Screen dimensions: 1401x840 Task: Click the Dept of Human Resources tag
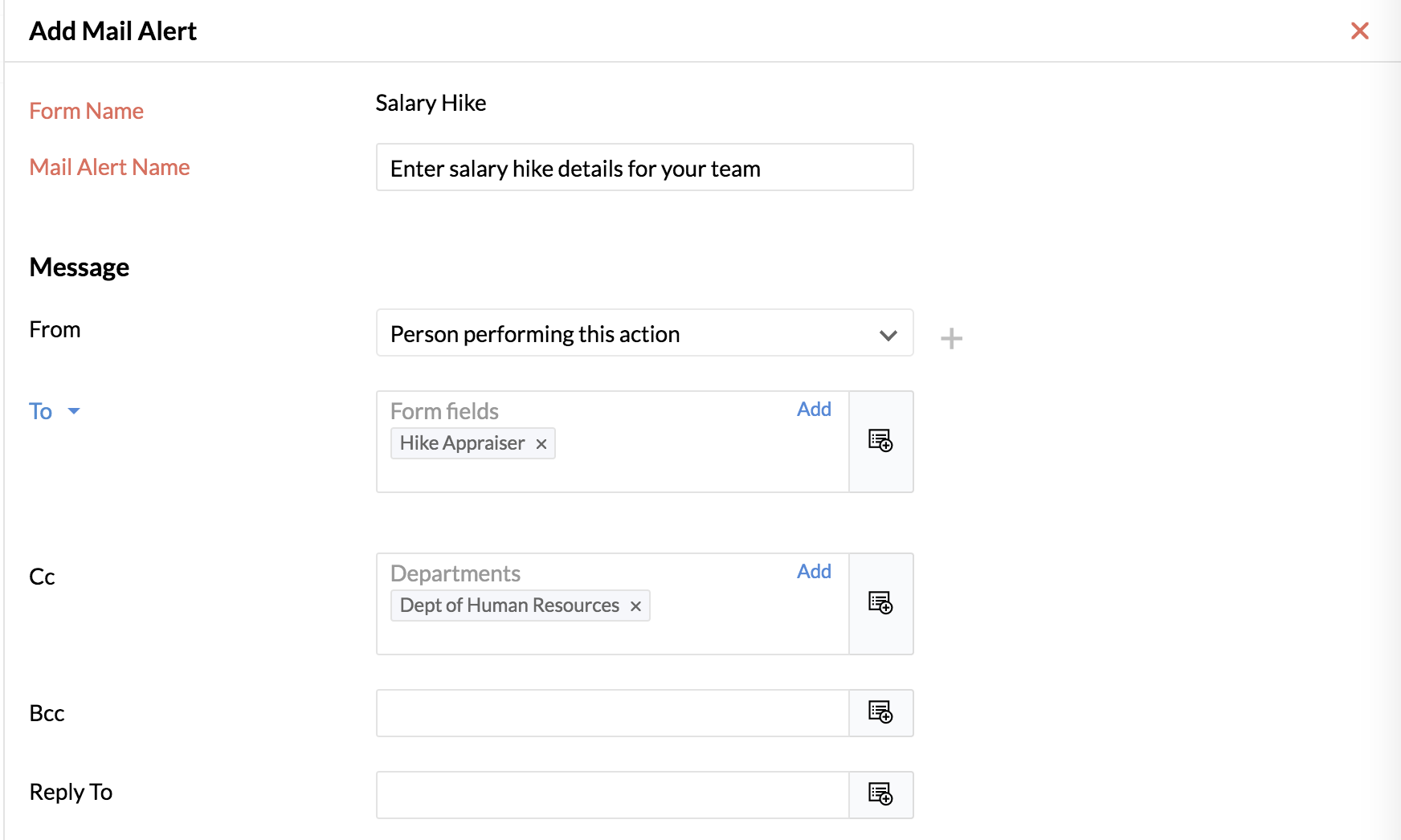click(x=509, y=606)
